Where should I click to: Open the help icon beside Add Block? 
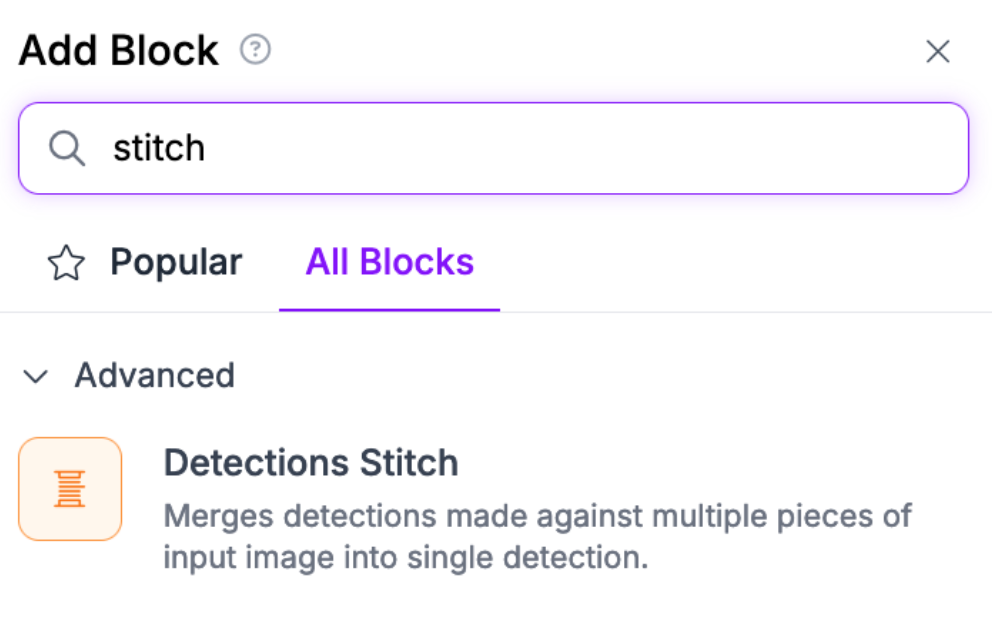(256, 50)
